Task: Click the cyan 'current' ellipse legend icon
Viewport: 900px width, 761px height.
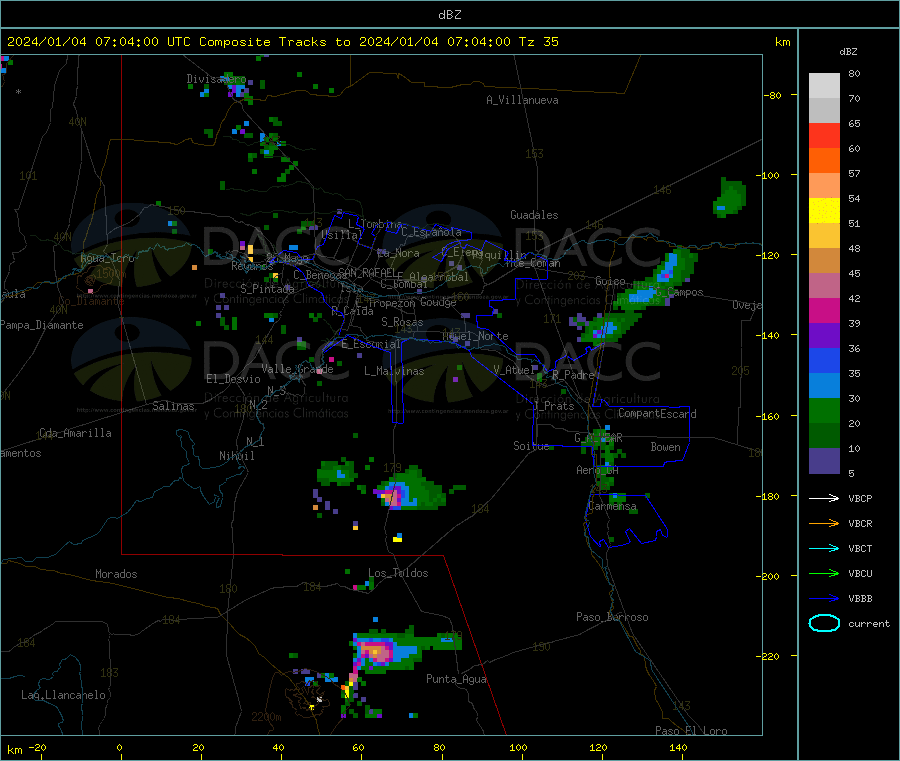Action: pyautogui.click(x=824, y=623)
